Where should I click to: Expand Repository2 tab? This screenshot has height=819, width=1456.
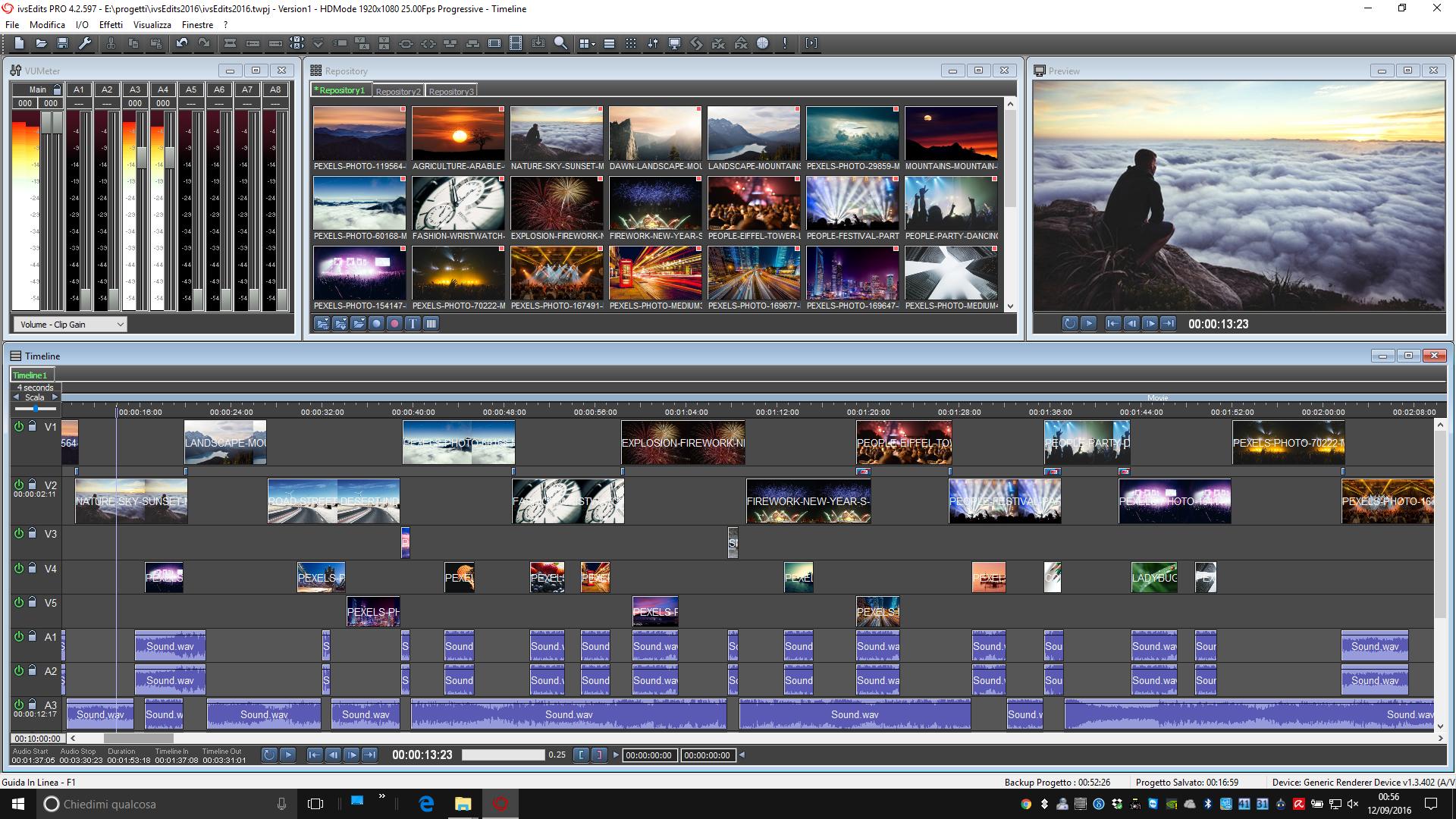click(x=396, y=91)
